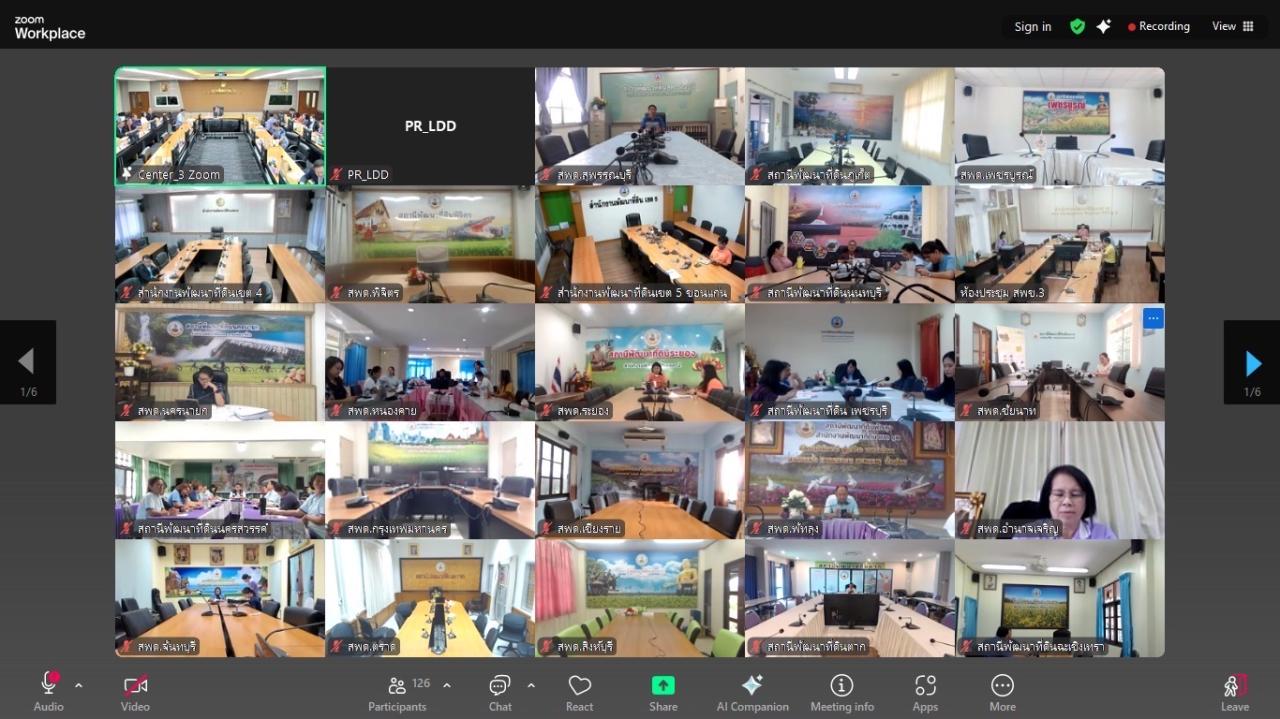Click the More options icon
This screenshot has height=719, width=1280.
(x=1002, y=693)
